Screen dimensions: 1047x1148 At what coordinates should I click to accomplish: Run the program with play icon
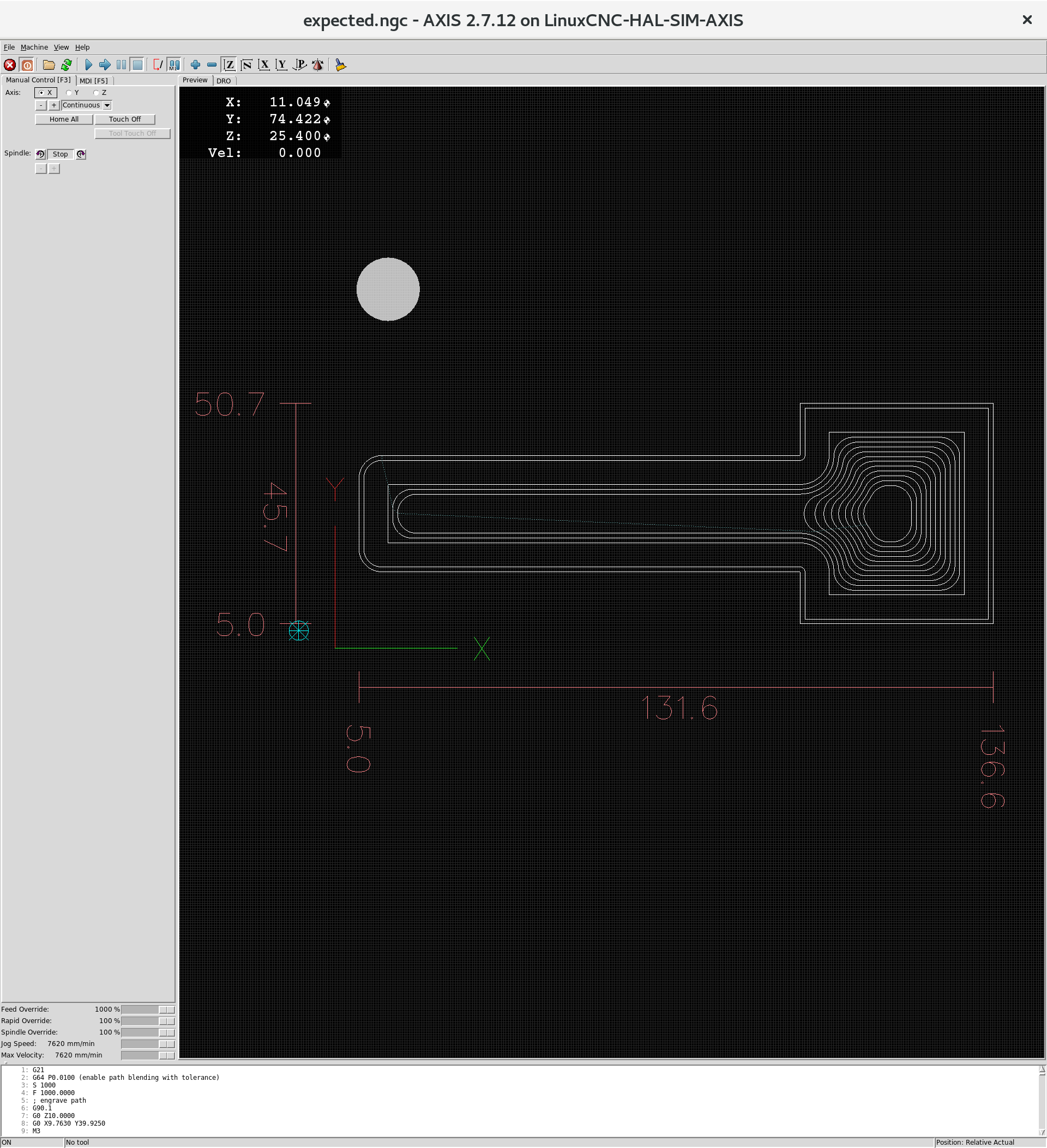point(88,65)
